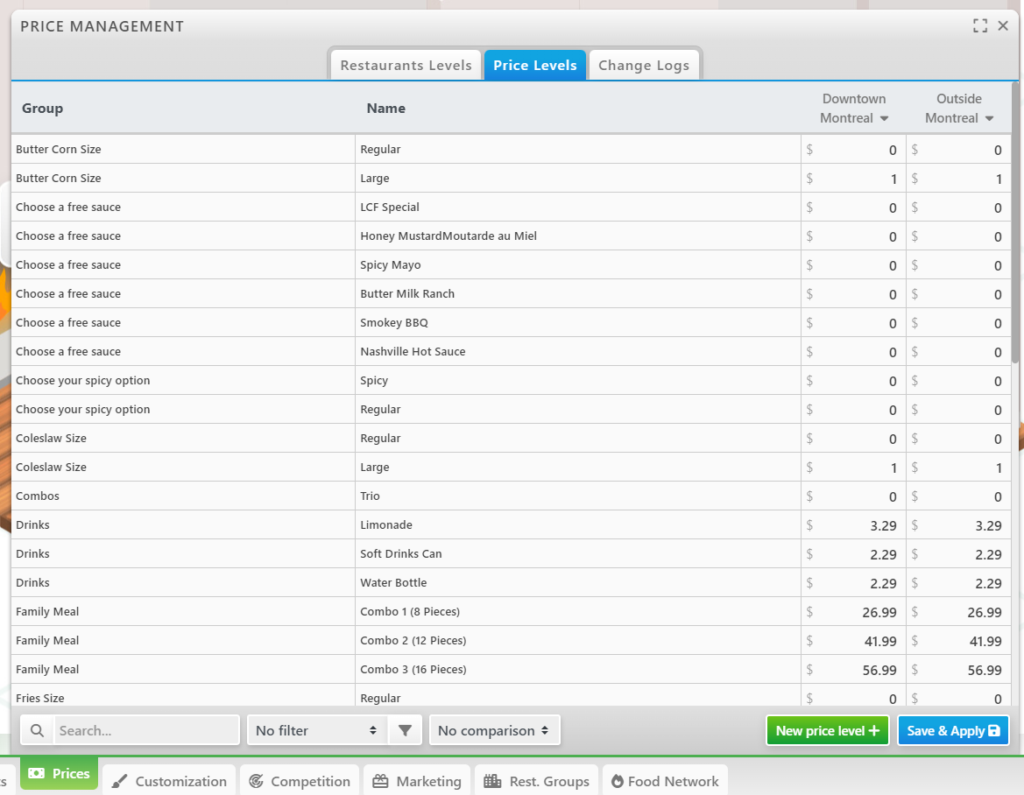Click the fullscreen expand icon
The height and width of the screenshot is (795, 1024).
coord(980,26)
